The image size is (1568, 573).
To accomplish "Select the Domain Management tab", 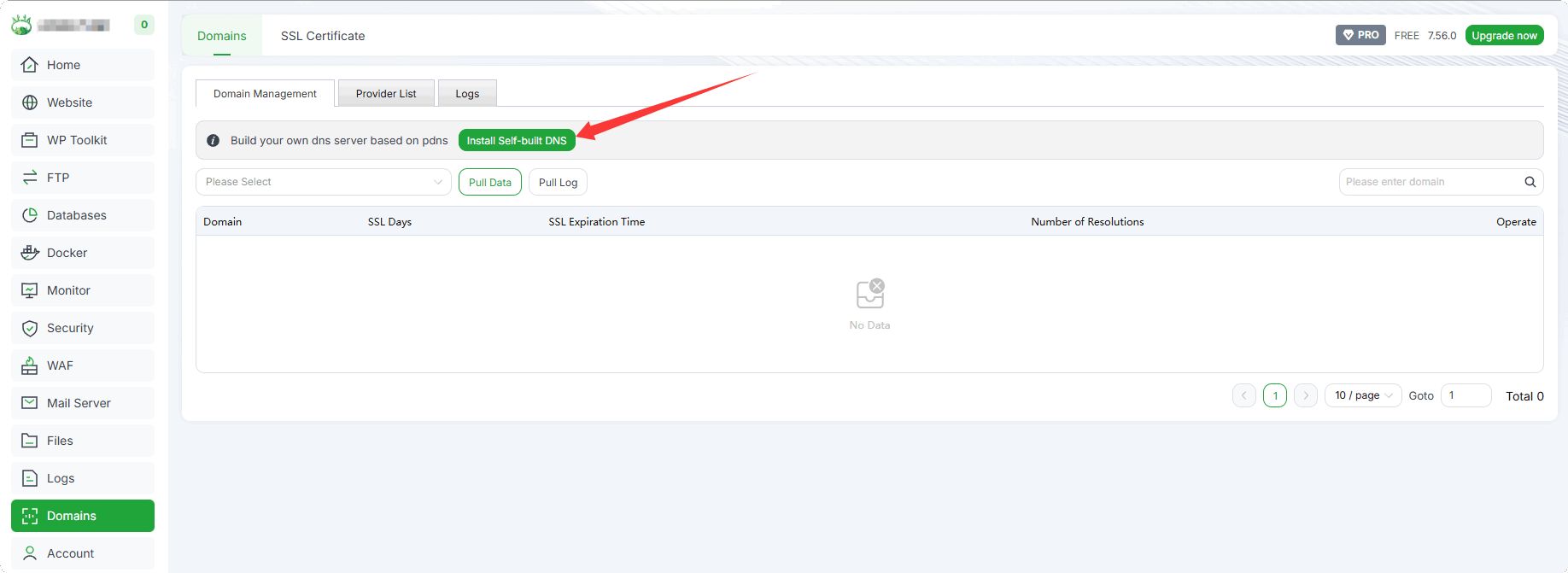I will tap(265, 94).
